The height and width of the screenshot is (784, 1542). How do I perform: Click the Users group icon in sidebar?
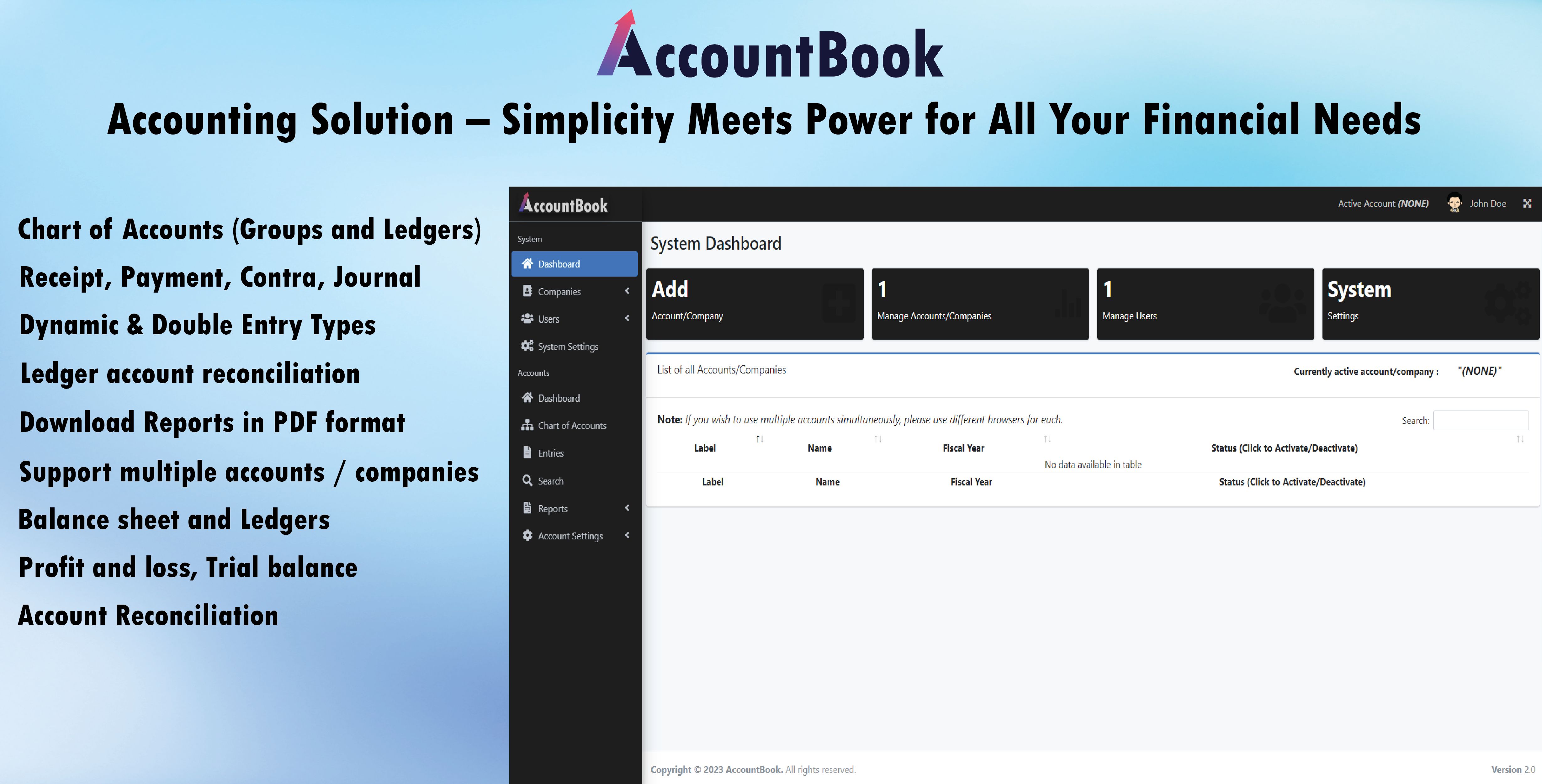pyautogui.click(x=527, y=318)
